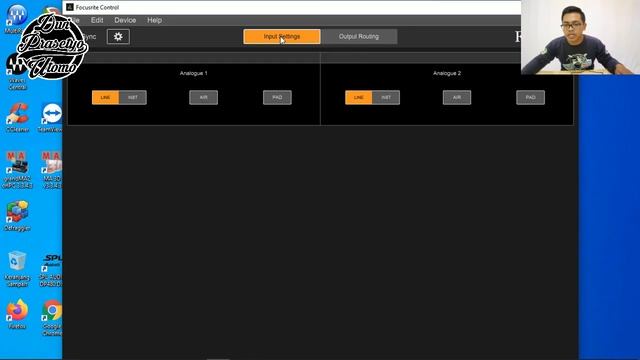The width and height of the screenshot is (640, 360).
Task: Click the Analogue 1 channel label
Action: [x=193, y=73]
